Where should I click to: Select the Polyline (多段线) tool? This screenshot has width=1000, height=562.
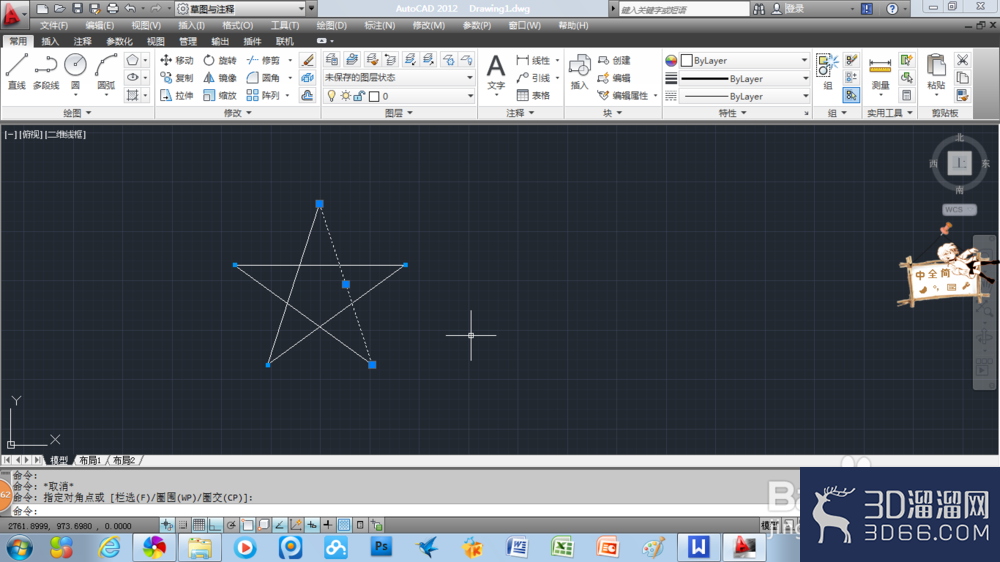click(x=45, y=71)
